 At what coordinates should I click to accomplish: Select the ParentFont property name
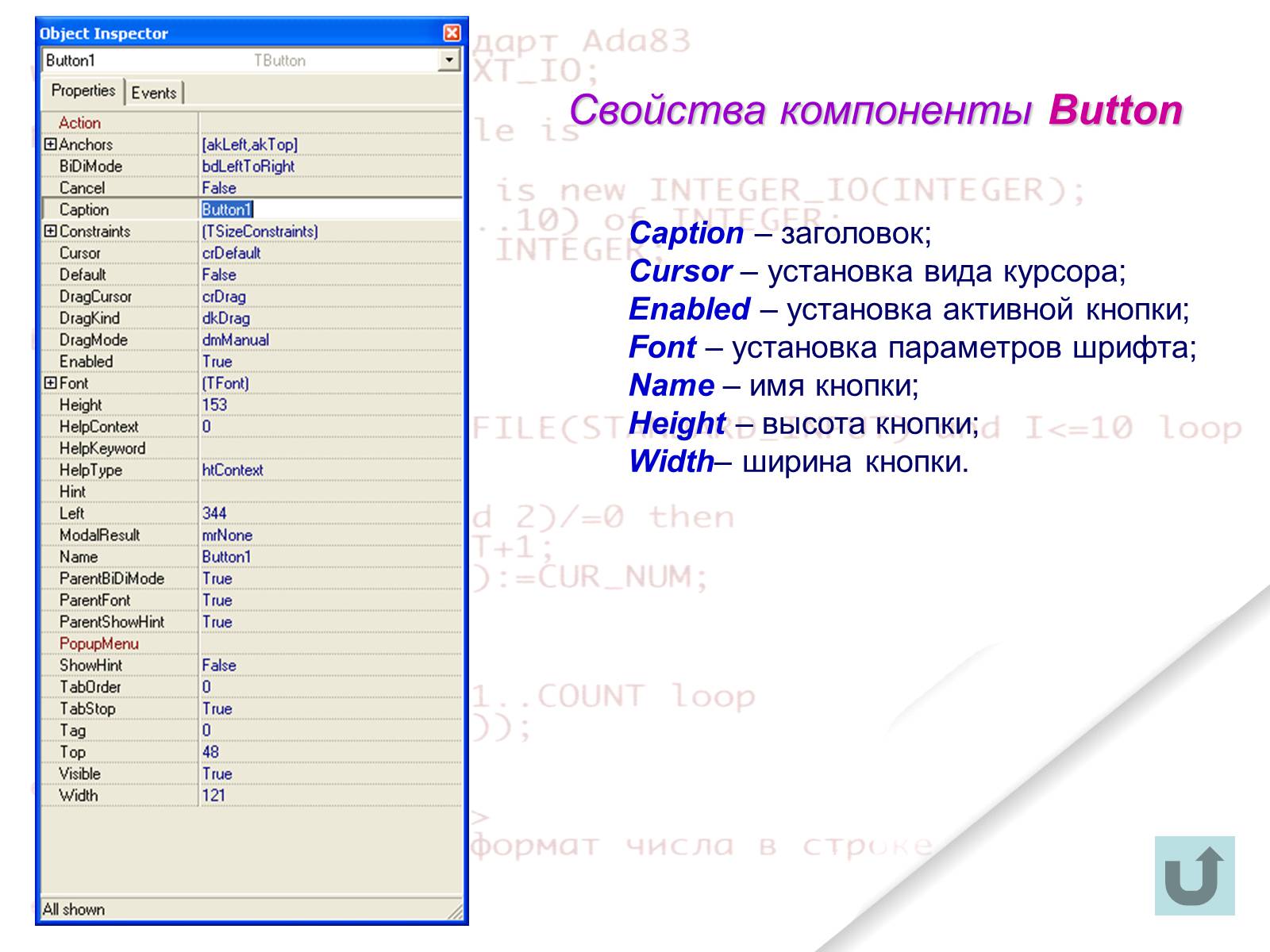[x=95, y=600]
